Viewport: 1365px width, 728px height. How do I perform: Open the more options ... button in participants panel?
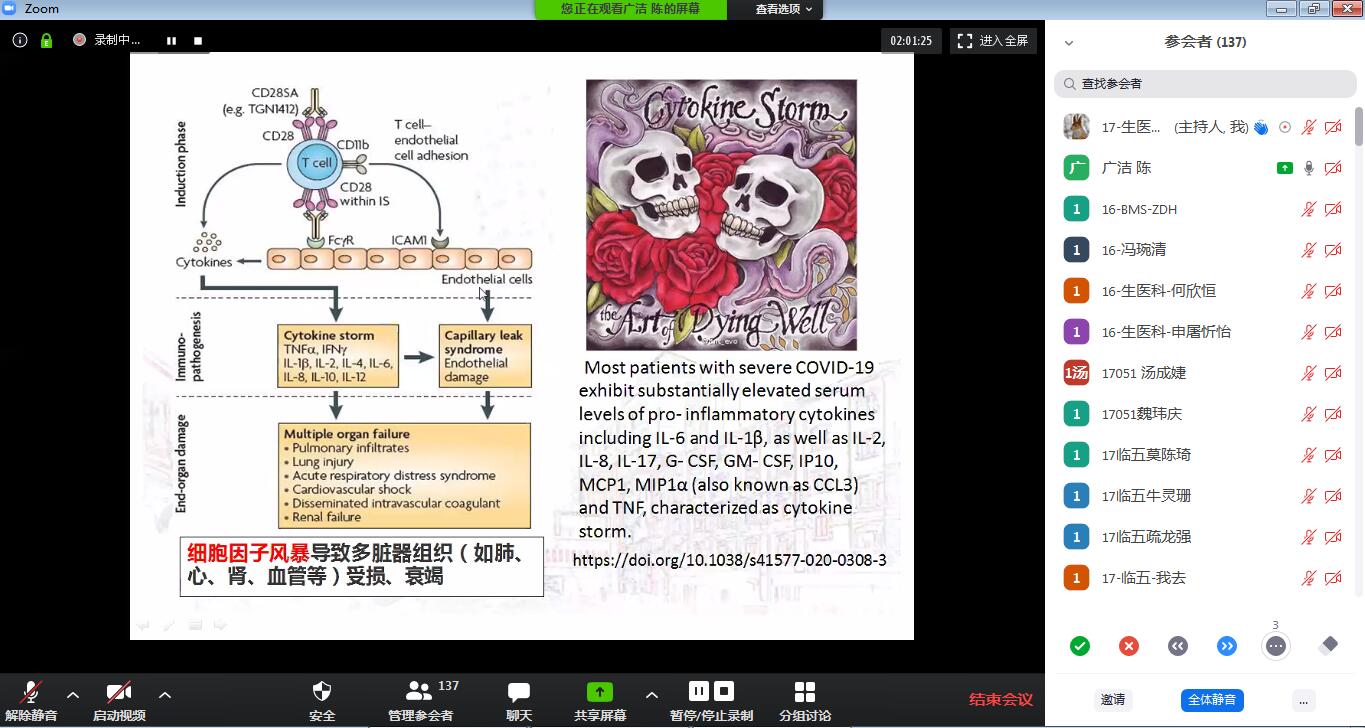pos(1303,700)
